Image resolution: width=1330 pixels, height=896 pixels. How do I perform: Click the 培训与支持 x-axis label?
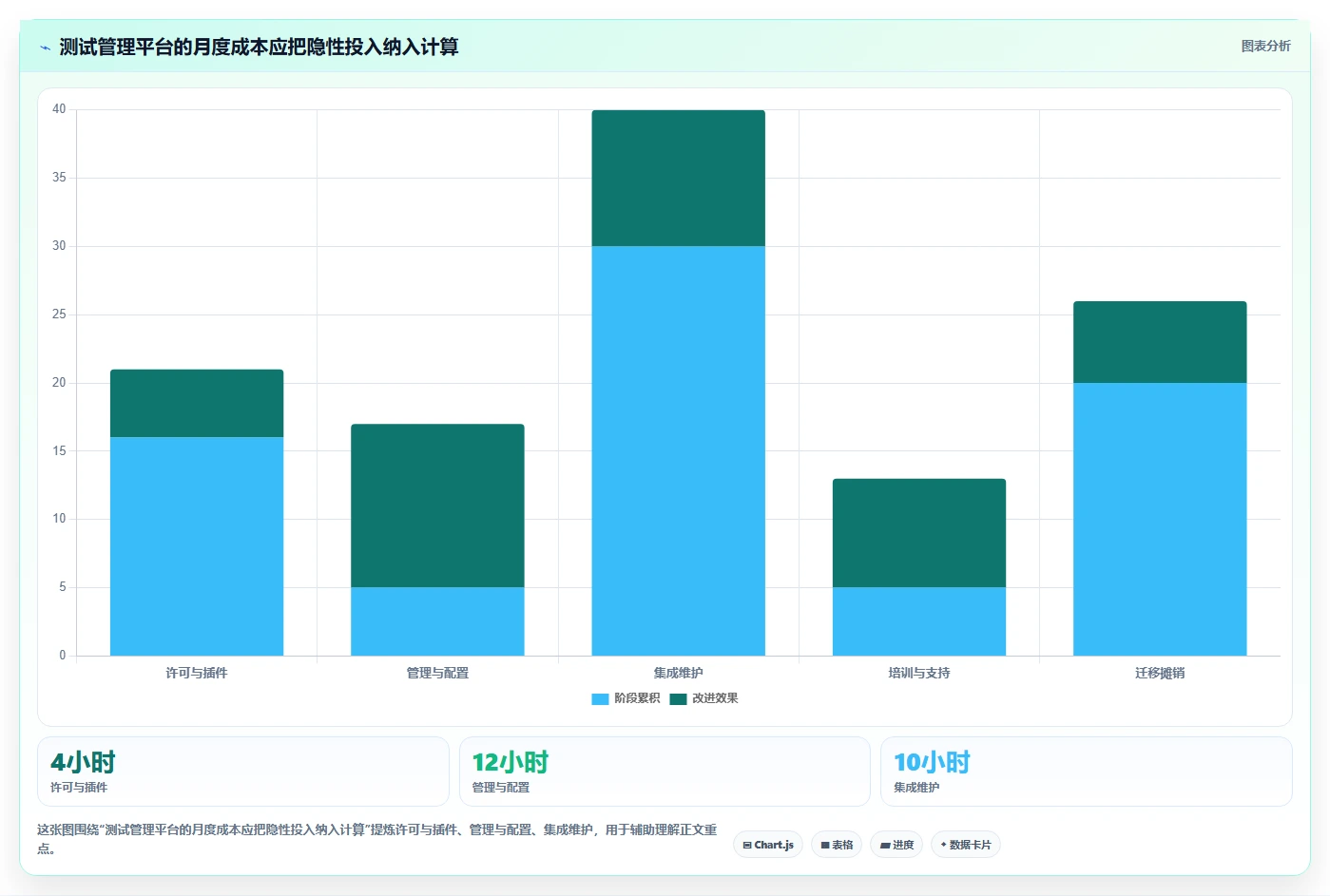[919, 673]
